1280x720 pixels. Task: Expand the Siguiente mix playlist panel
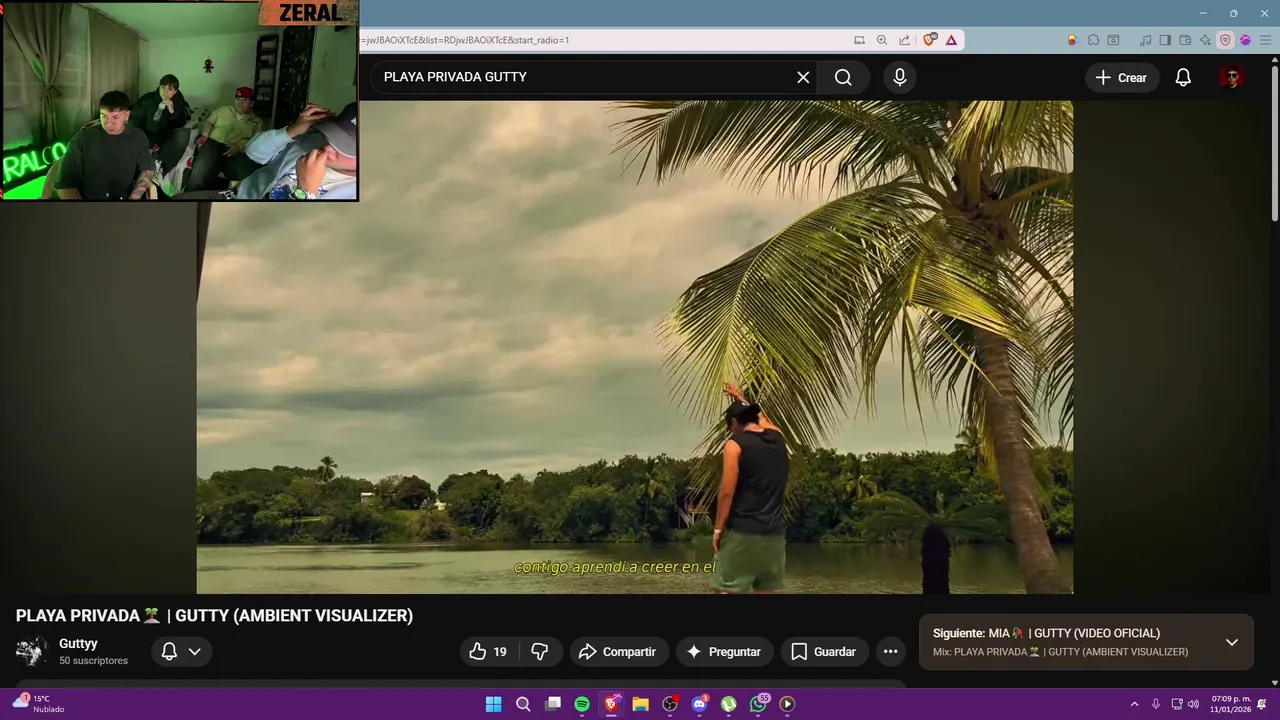1232,642
